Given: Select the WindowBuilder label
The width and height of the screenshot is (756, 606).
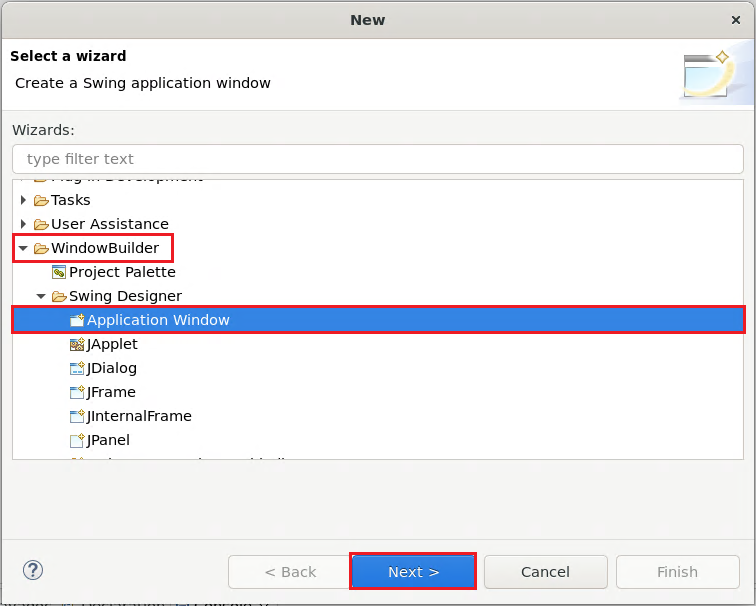Looking at the screenshot, I should [x=105, y=248].
